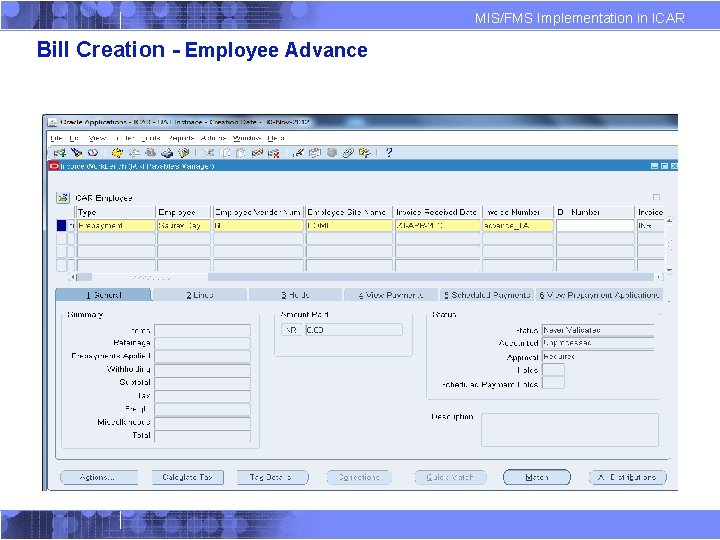The height and width of the screenshot is (540, 720).
Task: Click the question mark Help icon
Action: tap(389, 153)
